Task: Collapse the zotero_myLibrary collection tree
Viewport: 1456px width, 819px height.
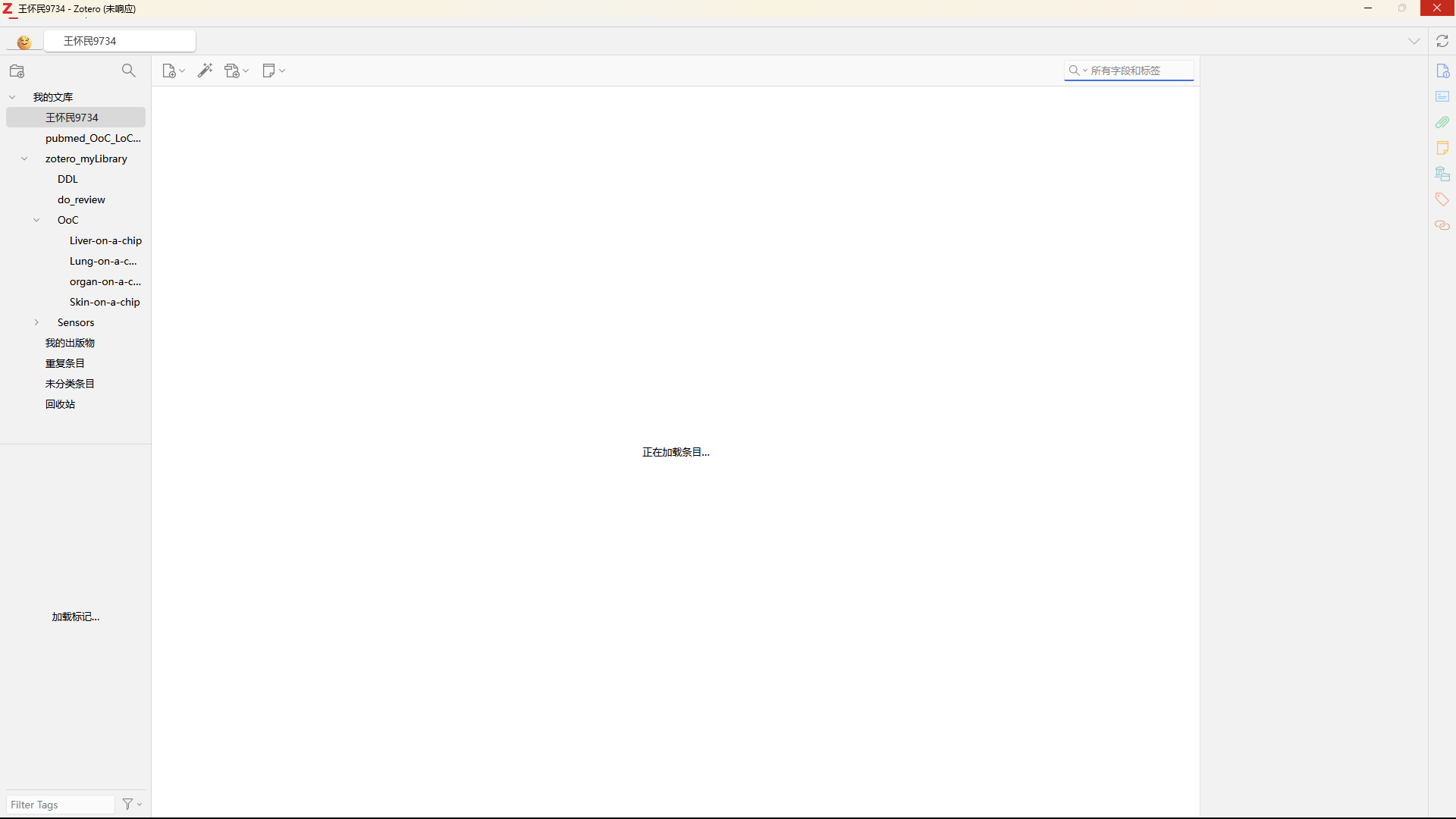Action: click(x=24, y=158)
